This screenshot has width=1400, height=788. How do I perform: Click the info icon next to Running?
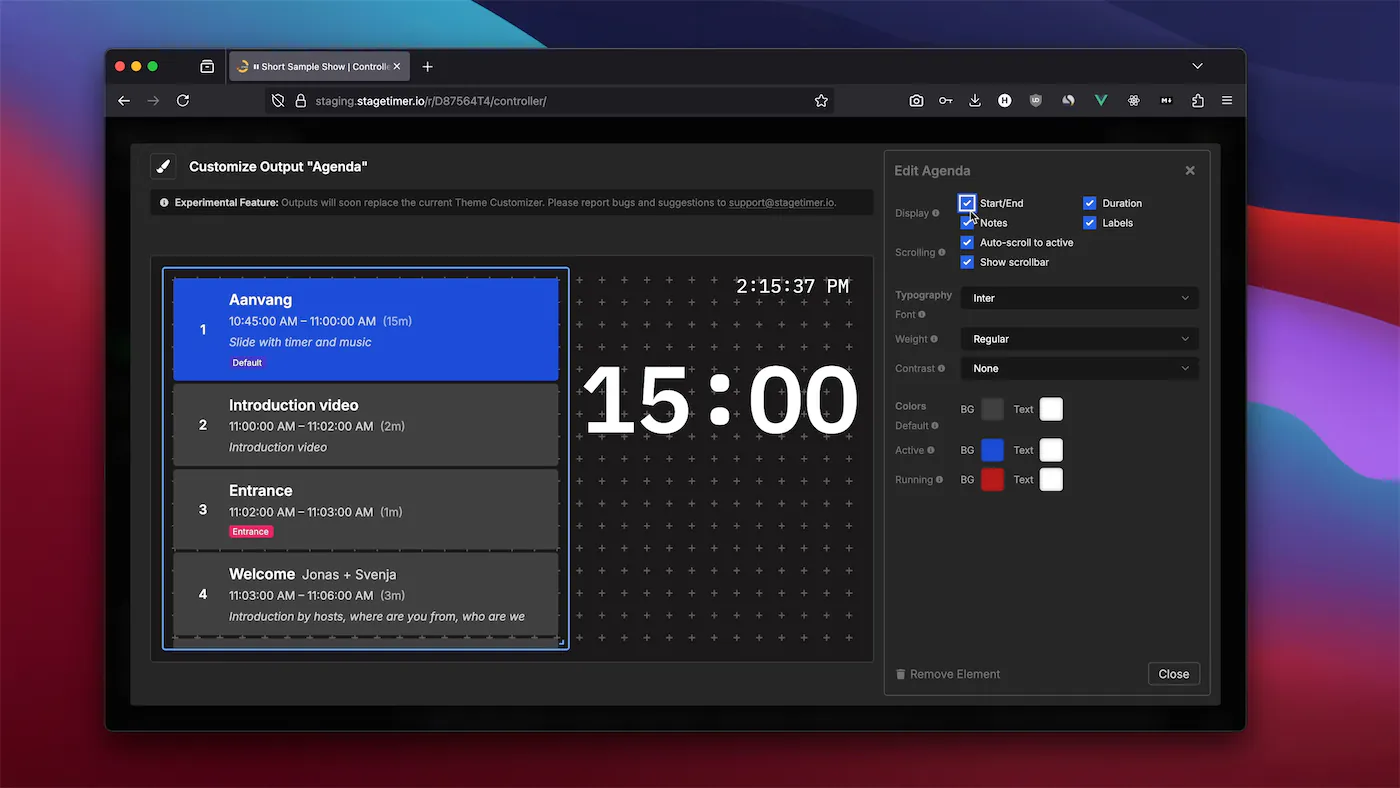click(x=938, y=479)
